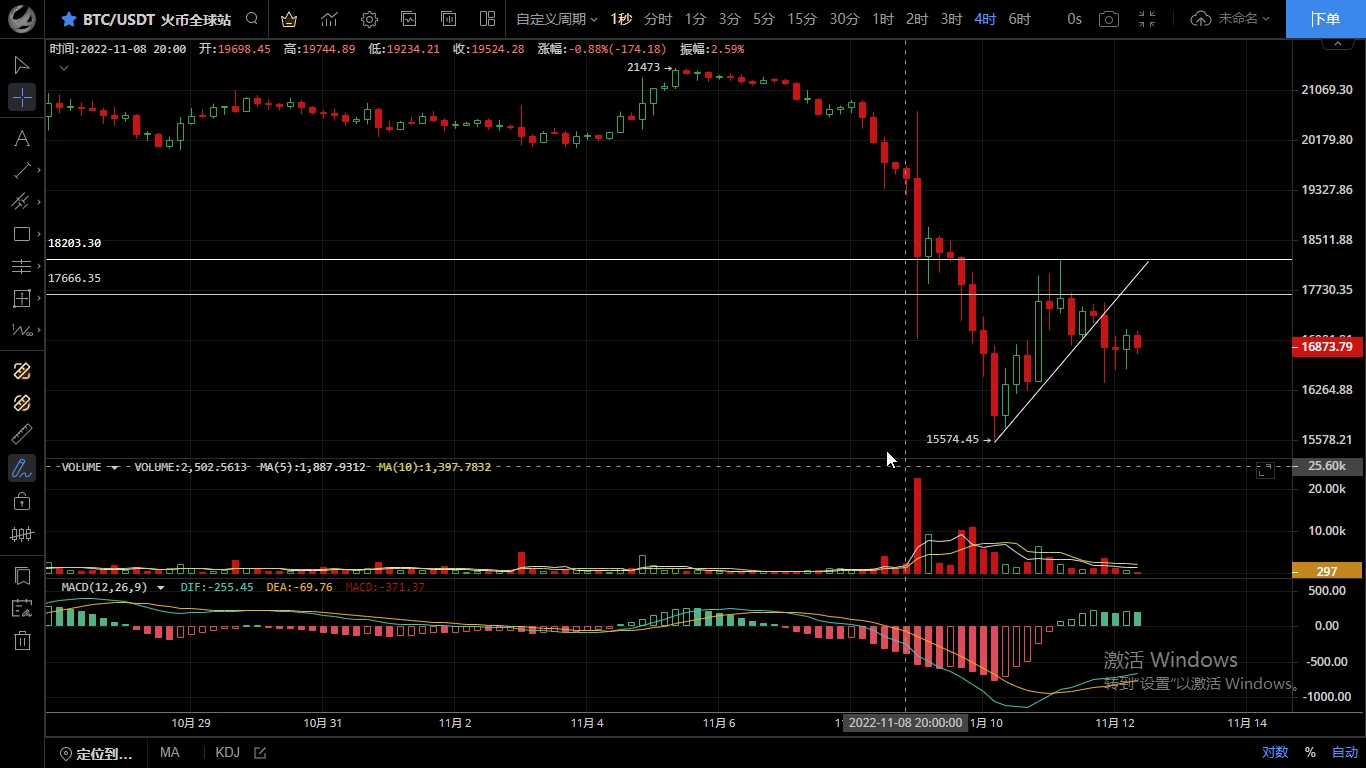The height and width of the screenshot is (768, 1366).
Task: Select the grid box tool
Action: [x=22, y=298]
